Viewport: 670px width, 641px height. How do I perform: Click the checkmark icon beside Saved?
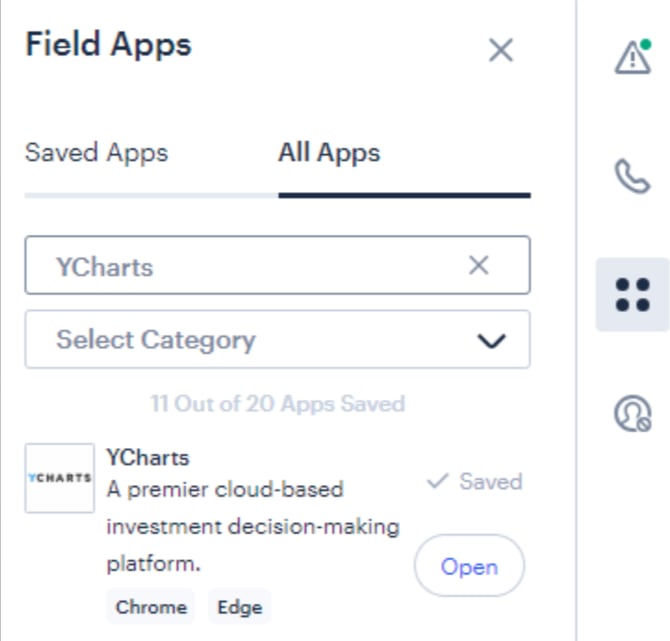438,481
